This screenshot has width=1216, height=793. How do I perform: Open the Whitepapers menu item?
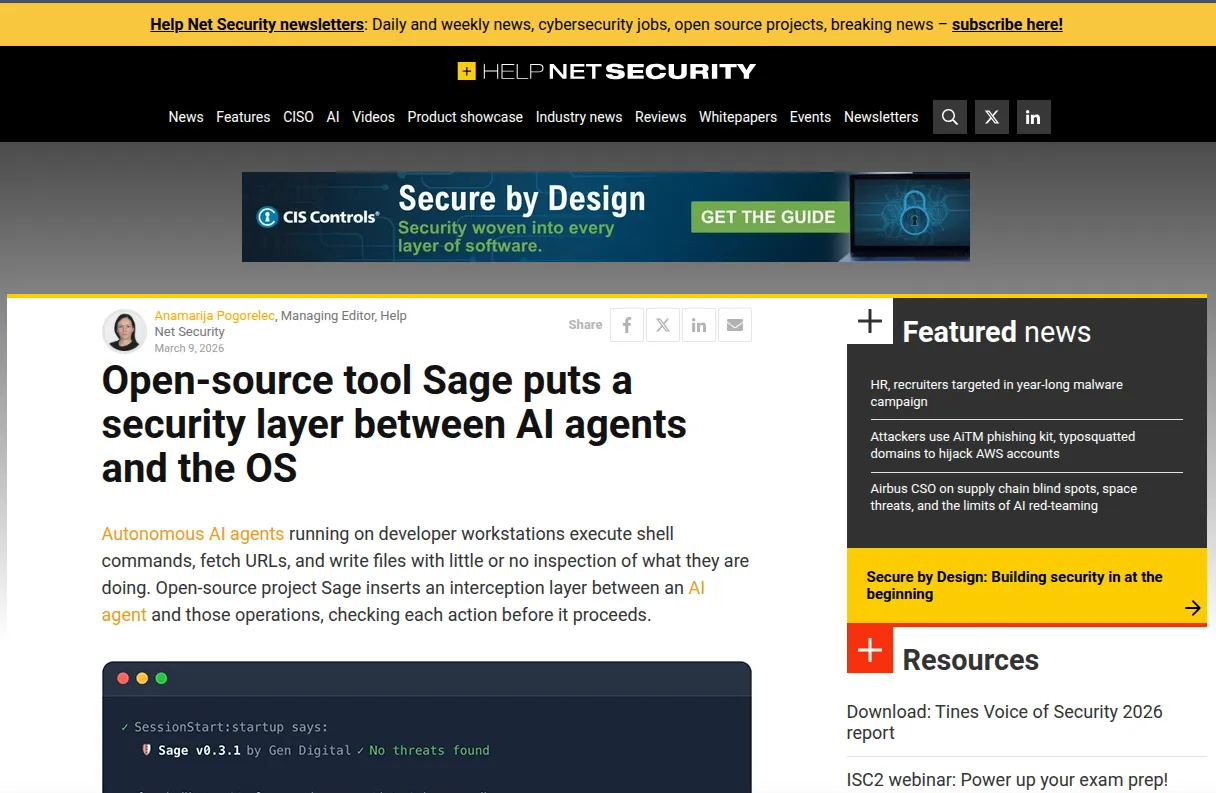pyautogui.click(x=738, y=117)
